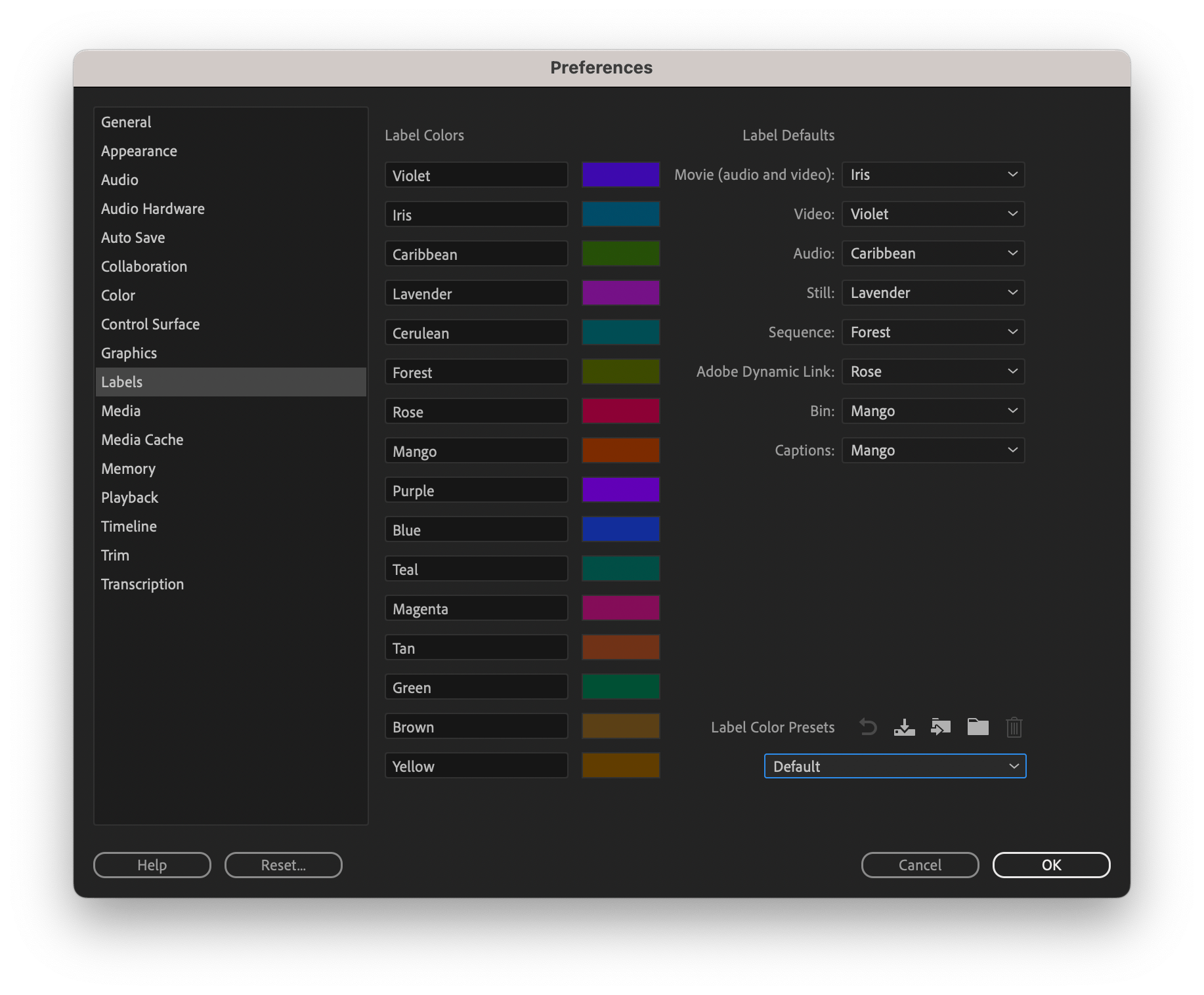Open the Movie (audio and video) label dropdown
1204x995 pixels.
933,175
